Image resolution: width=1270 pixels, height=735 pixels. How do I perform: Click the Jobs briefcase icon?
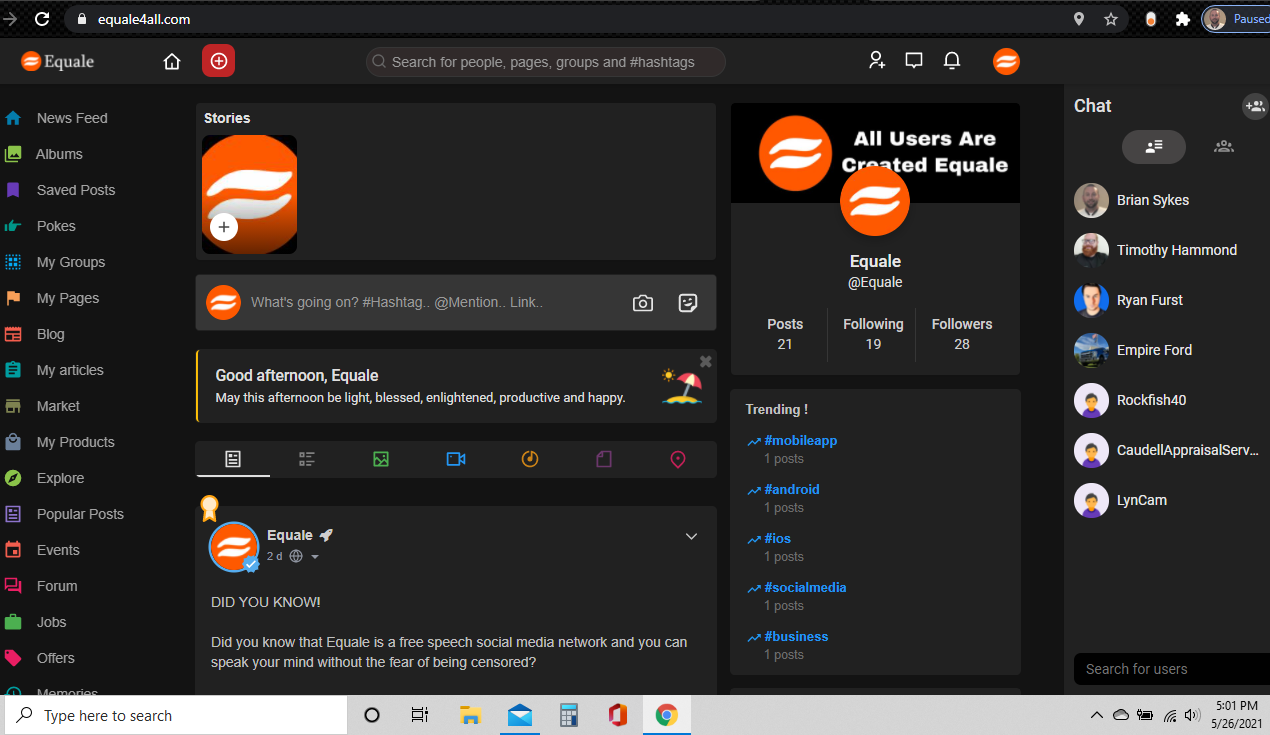(13, 622)
